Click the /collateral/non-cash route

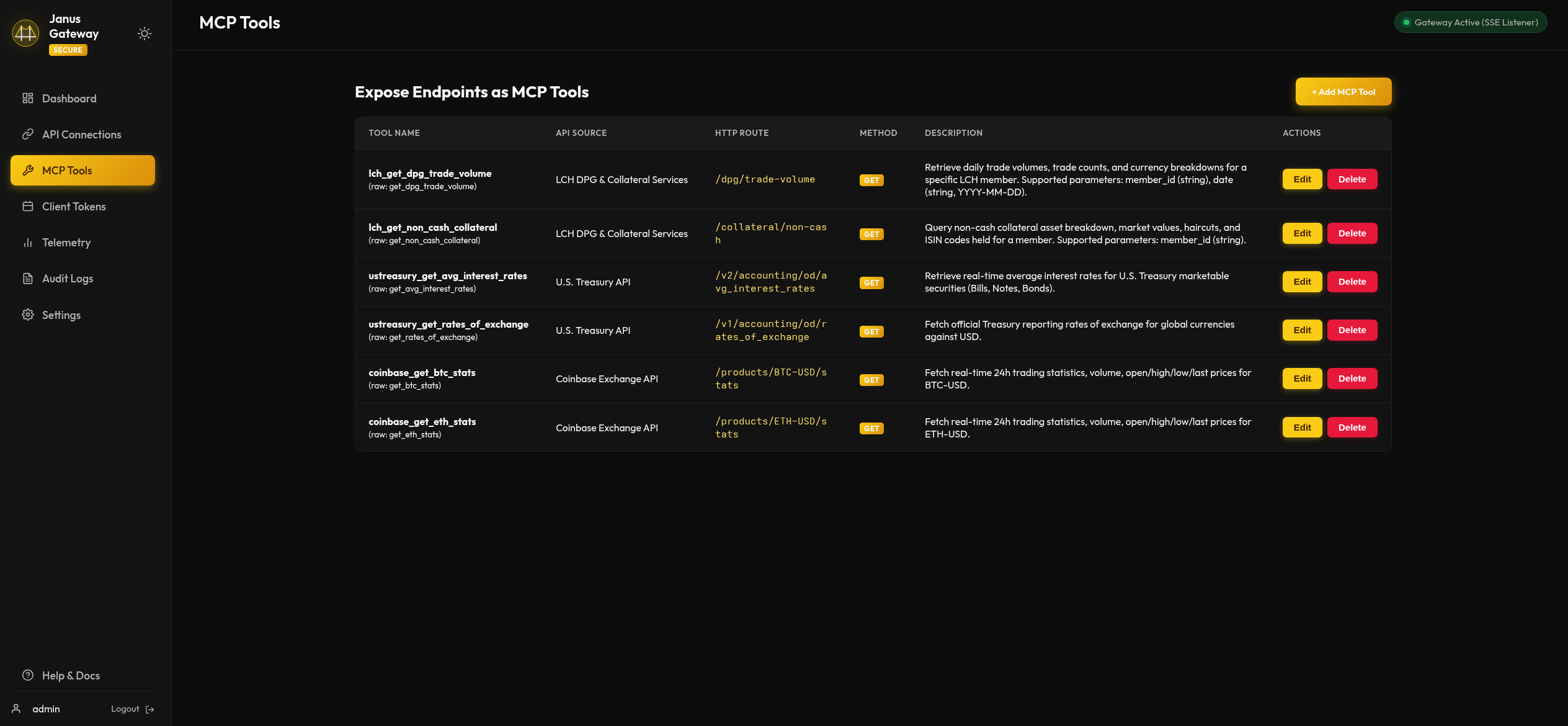[x=771, y=233]
